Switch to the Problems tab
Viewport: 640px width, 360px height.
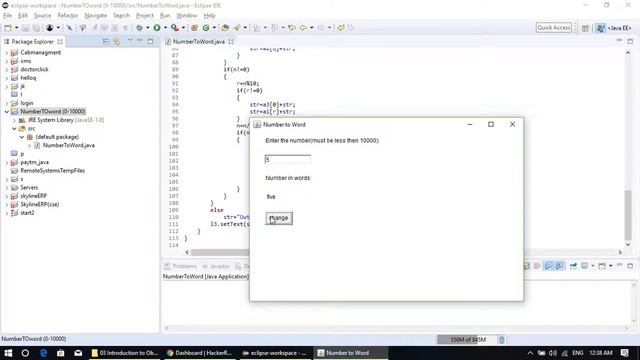[x=180, y=266]
